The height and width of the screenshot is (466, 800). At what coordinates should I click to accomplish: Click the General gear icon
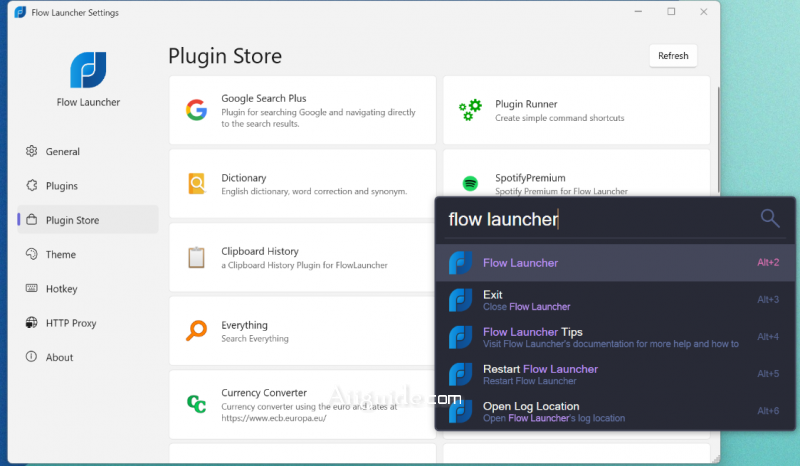32,151
